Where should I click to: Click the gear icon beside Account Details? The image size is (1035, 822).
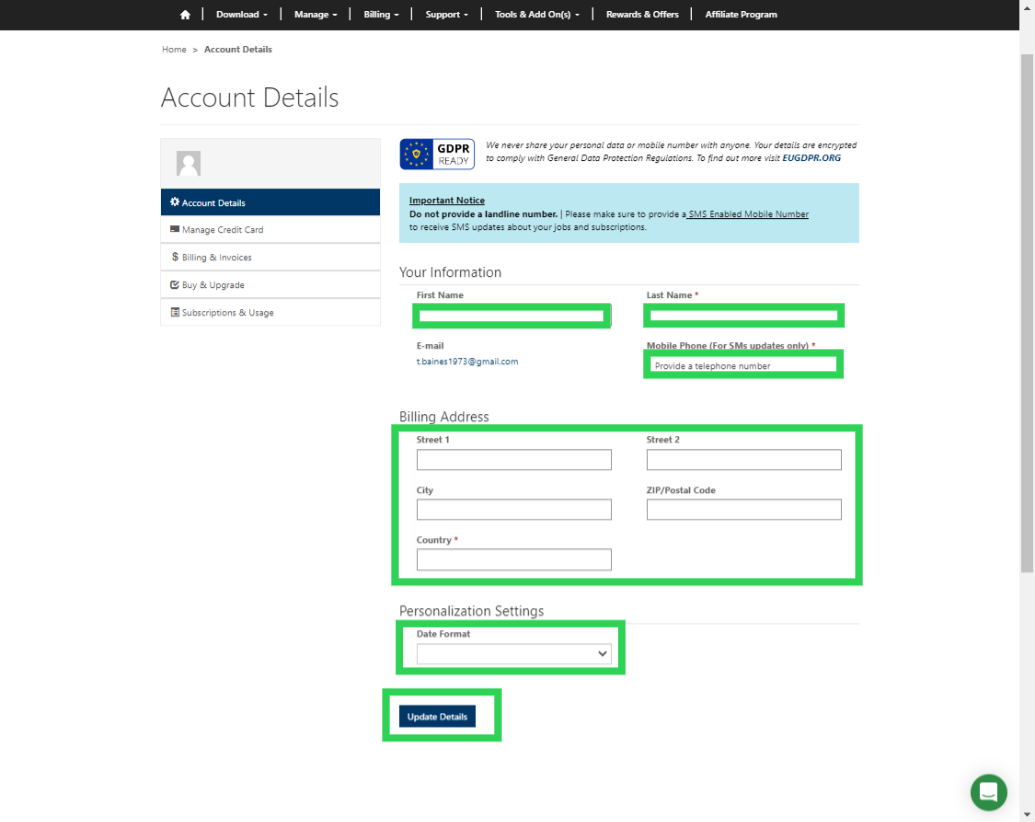tap(175, 202)
